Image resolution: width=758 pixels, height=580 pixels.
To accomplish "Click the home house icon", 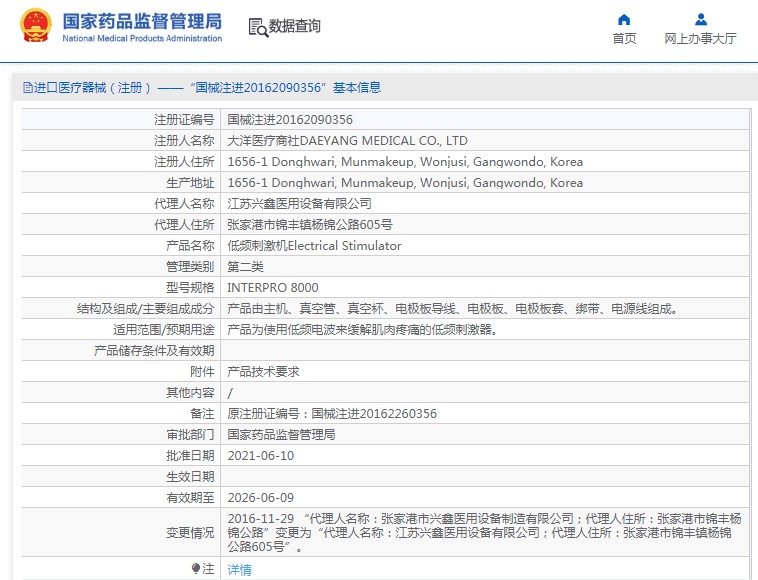I will [624, 19].
